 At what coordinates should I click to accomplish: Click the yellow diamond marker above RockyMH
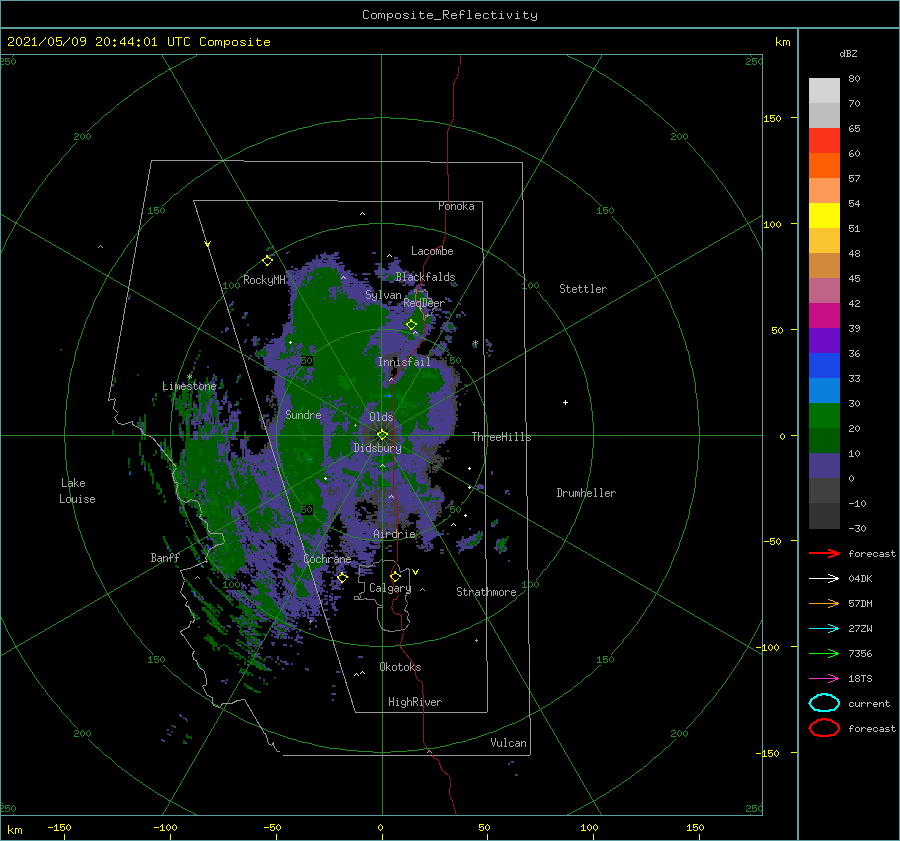pyautogui.click(x=267, y=261)
